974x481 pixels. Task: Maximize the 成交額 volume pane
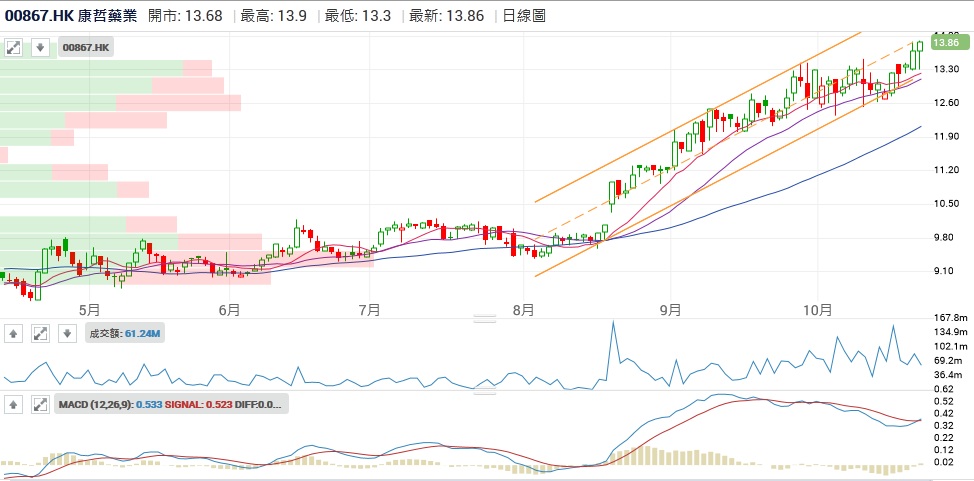[40, 333]
